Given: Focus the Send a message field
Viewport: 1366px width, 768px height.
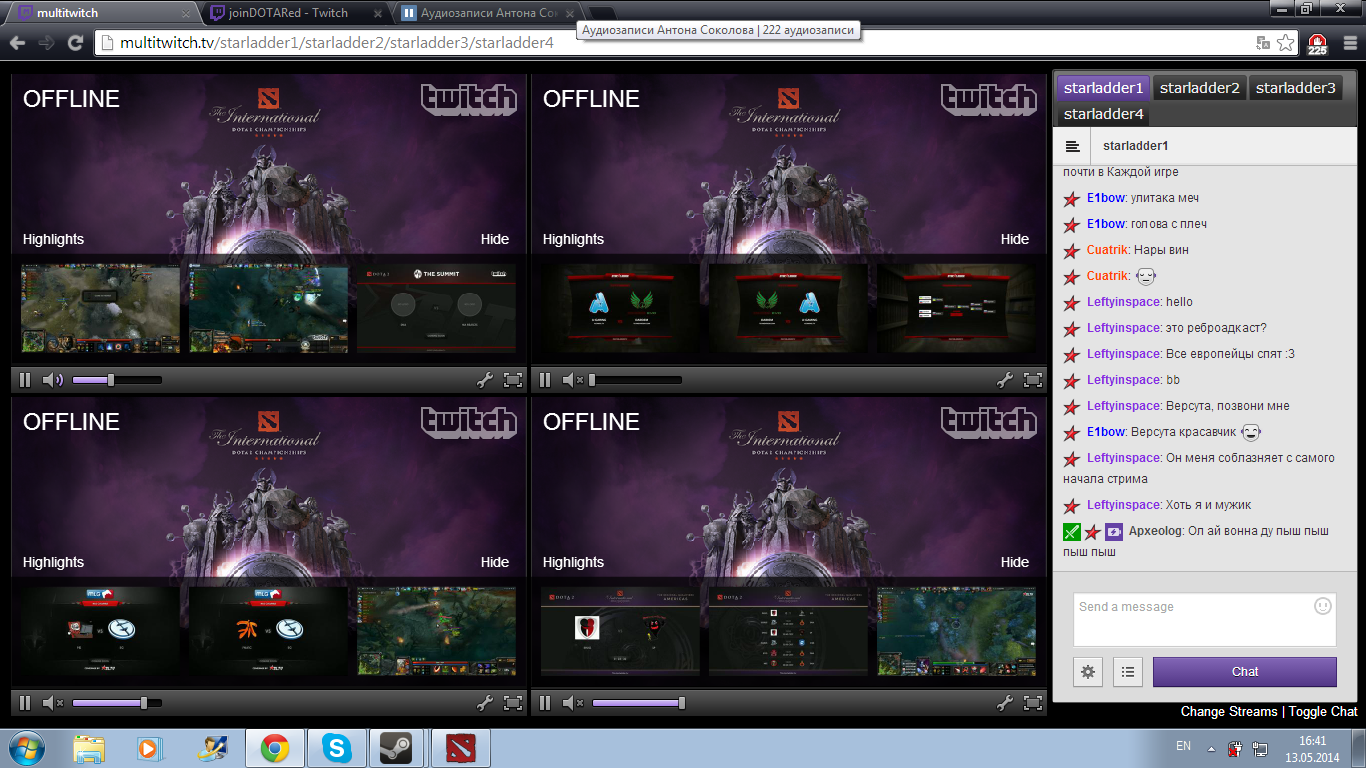Looking at the screenshot, I should (x=1205, y=620).
